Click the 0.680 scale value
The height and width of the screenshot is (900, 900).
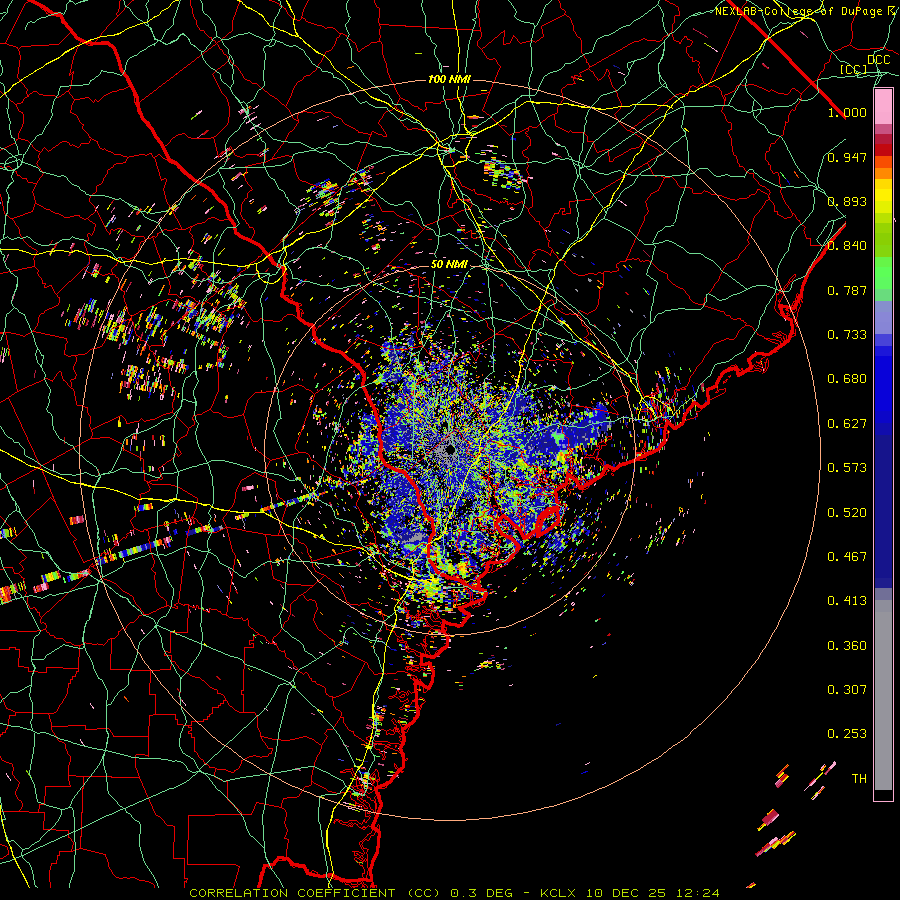[x=847, y=379]
